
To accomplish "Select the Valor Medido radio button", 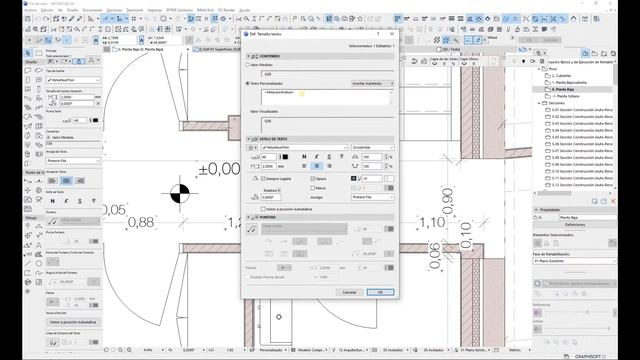I will pos(247,65).
